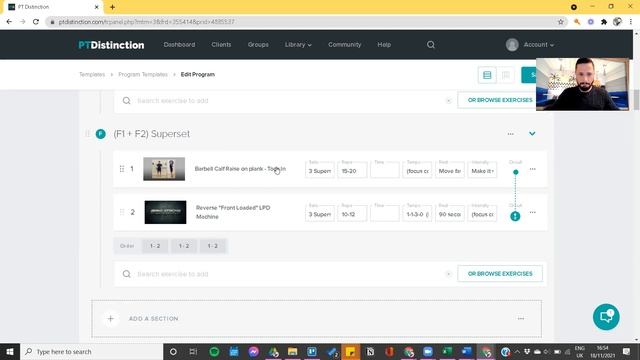
Task: Open the three-dot menu for Barbell Calf Raise row
Action: pos(533,169)
